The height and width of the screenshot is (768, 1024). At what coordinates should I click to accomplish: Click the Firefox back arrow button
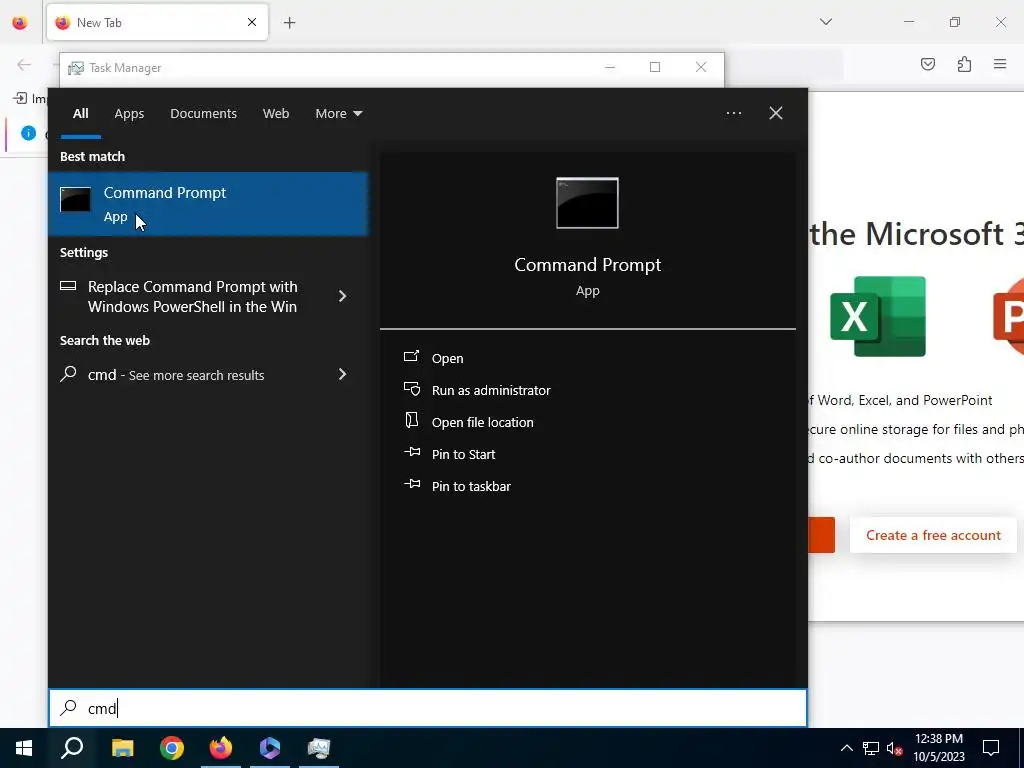(24, 65)
